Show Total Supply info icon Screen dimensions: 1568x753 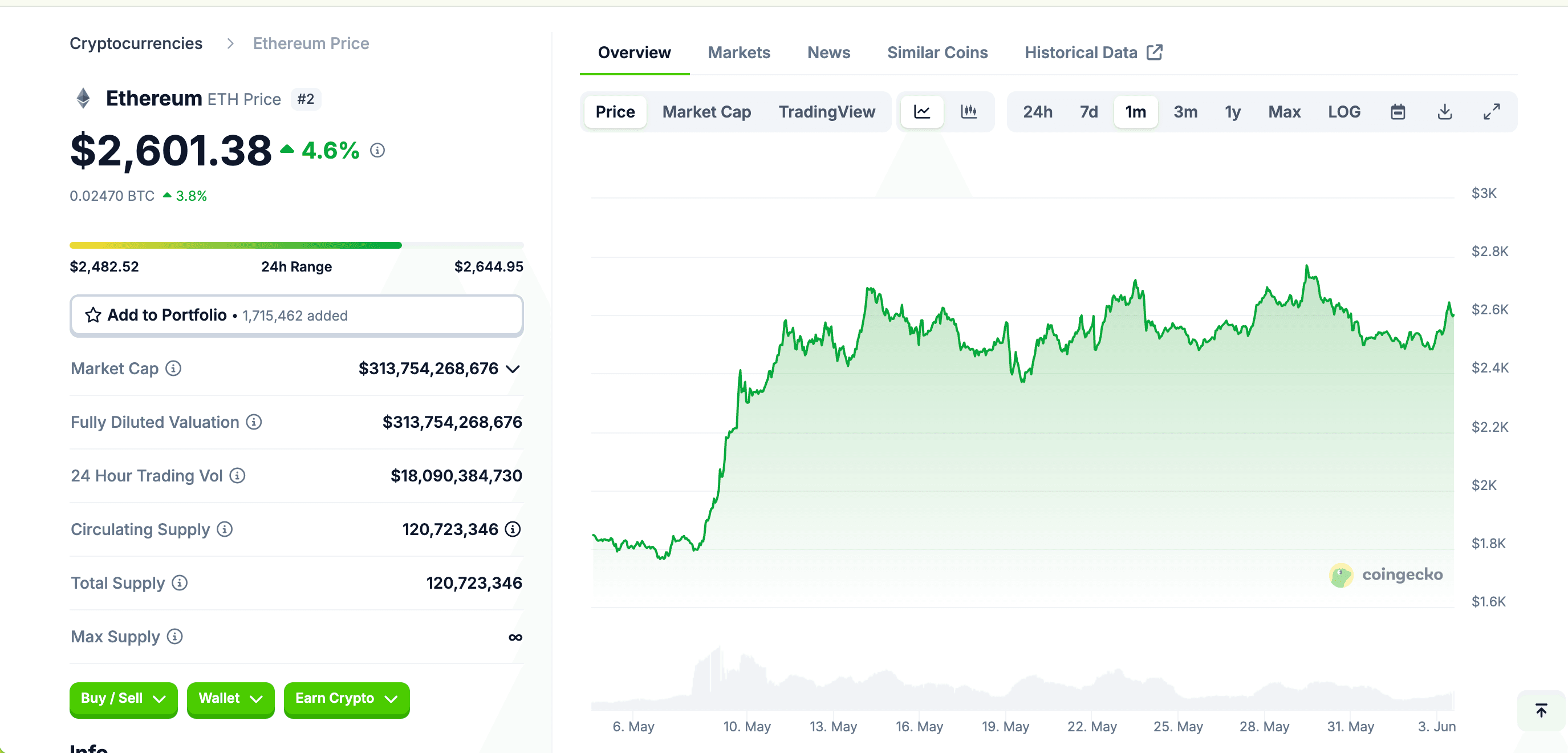click(x=180, y=582)
